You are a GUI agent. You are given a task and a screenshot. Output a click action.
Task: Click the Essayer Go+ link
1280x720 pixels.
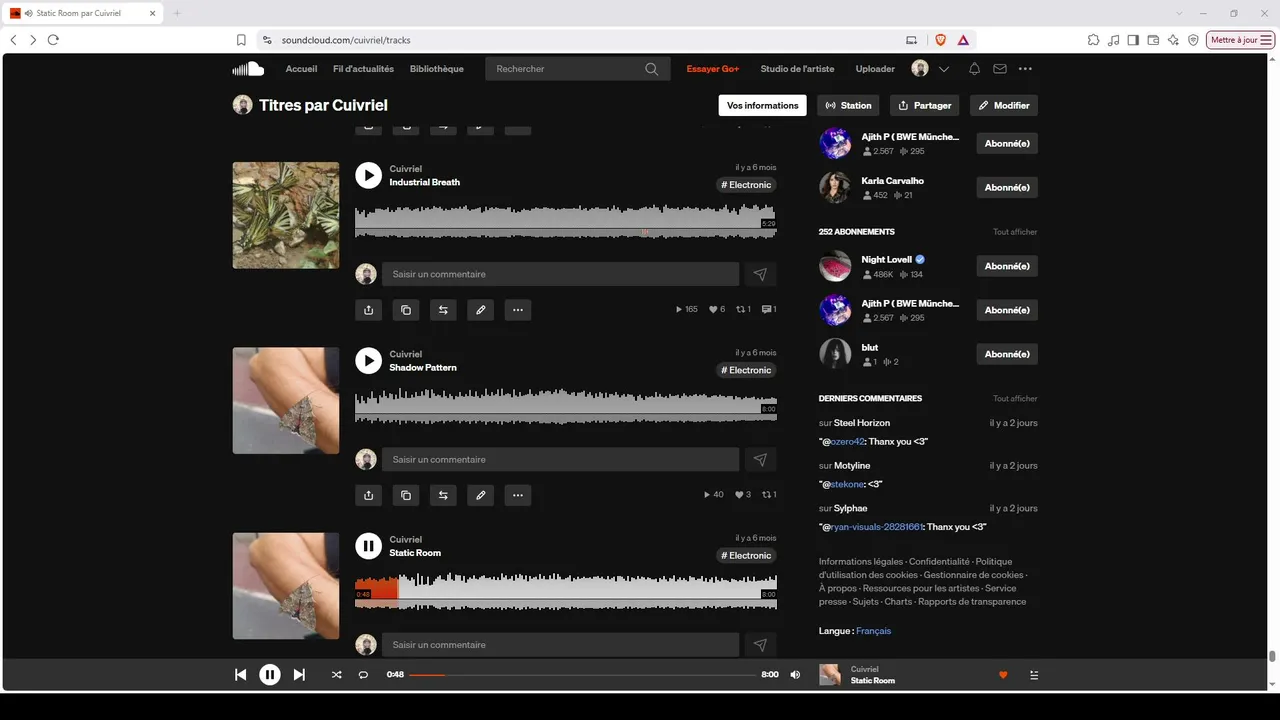tap(713, 69)
